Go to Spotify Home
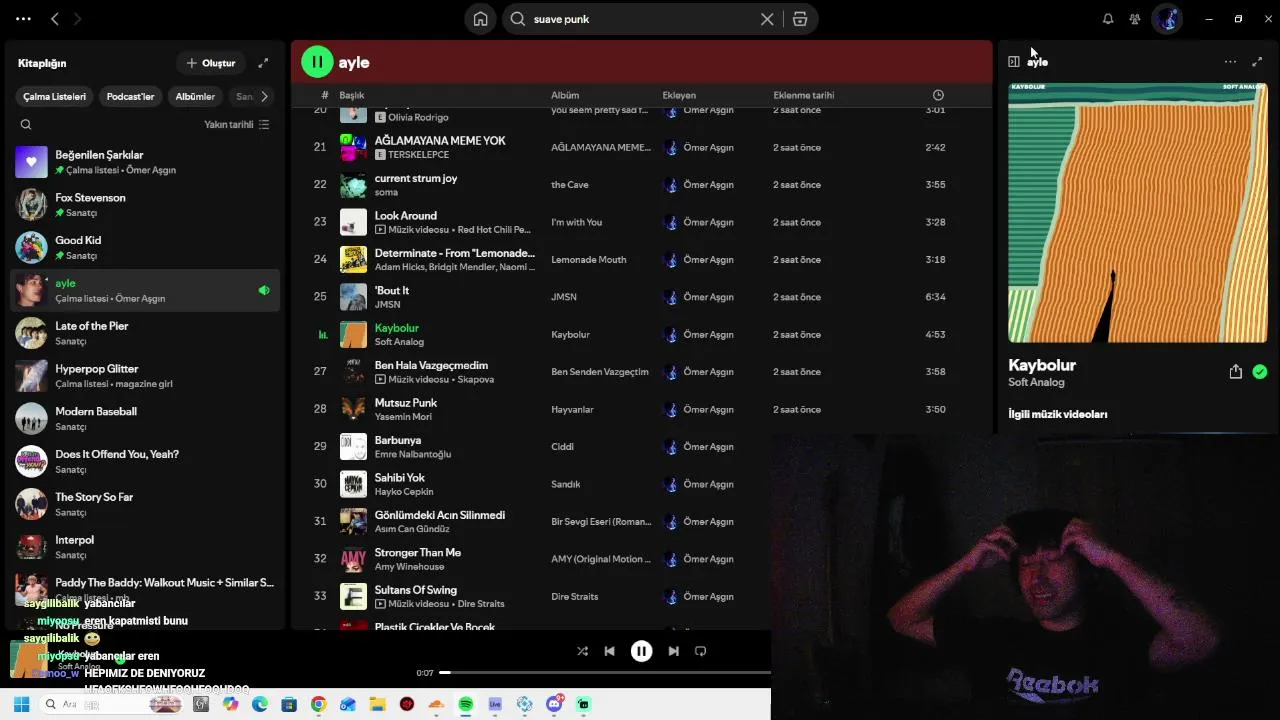Viewport: 1280px width, 720px height. 481,19
